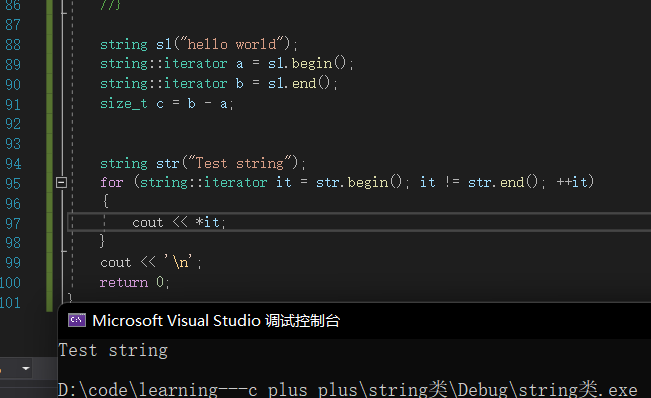
Task: Collapse the for loop block at line 95
Action: (x=61, y=182)
